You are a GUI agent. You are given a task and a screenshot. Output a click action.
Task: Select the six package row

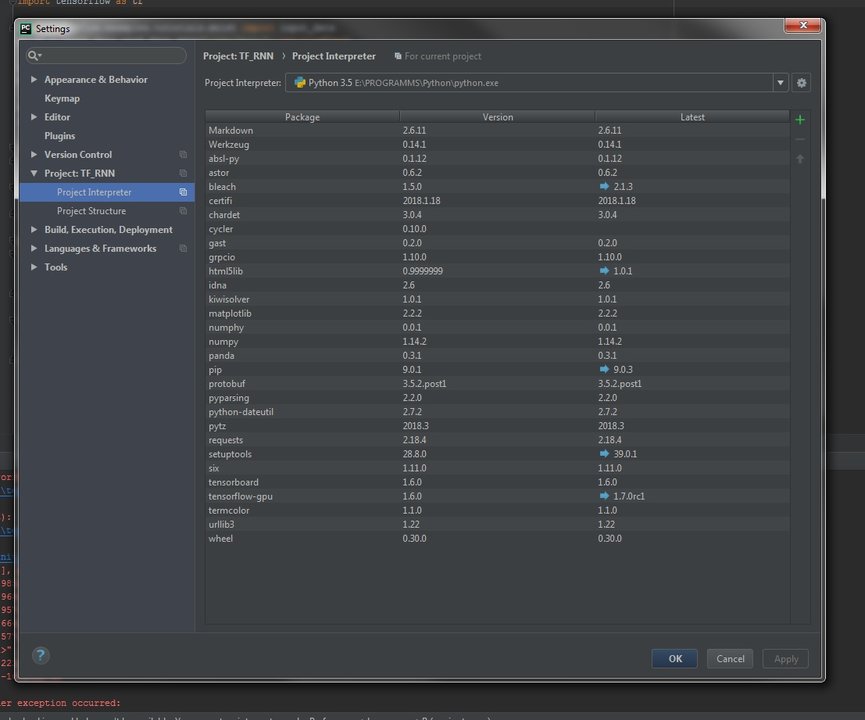[497, 468]
